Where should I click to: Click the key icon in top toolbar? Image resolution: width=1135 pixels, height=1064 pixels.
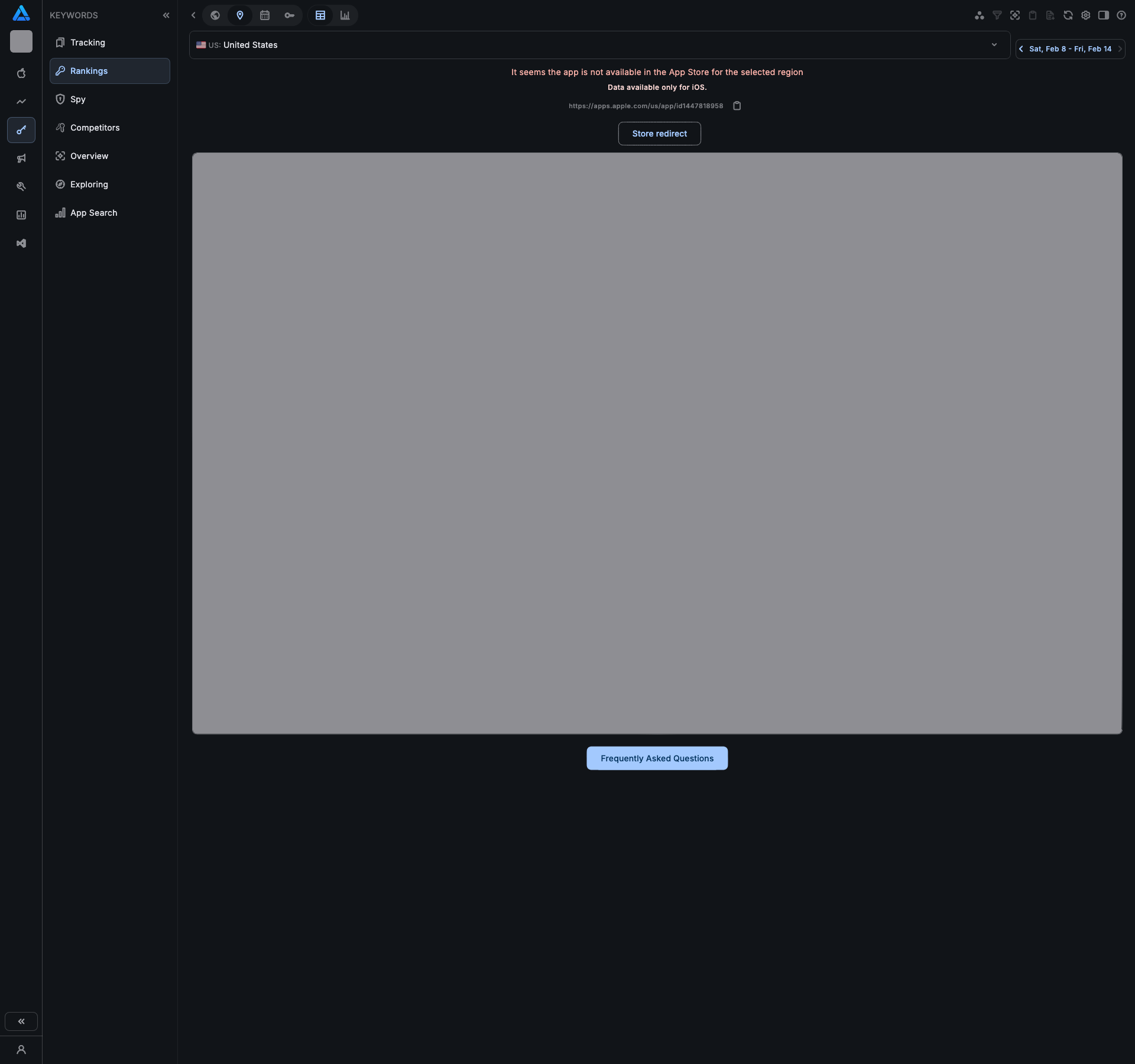[x=289, y=15]
